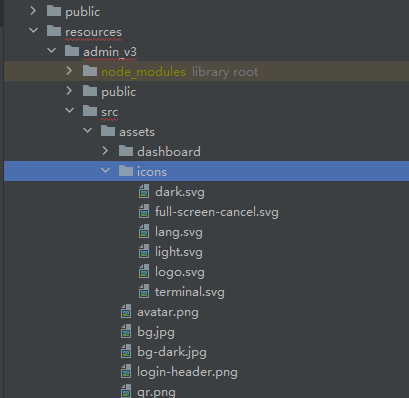Select login-header.png file

point(187,372)
